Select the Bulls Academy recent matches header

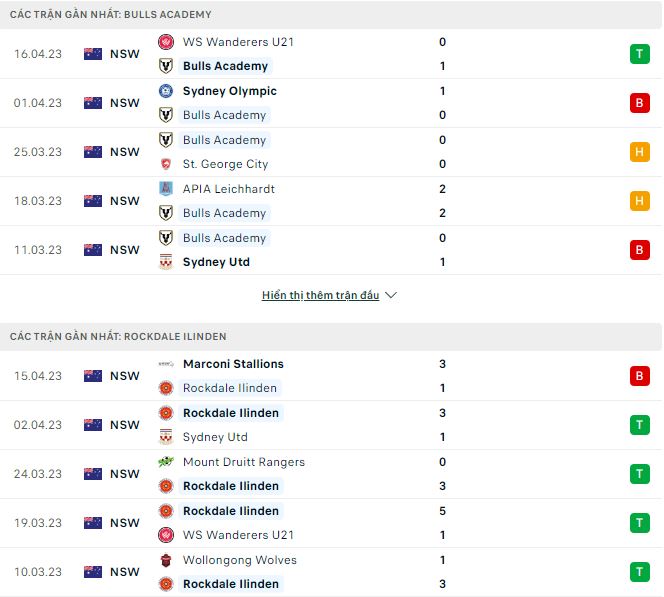click(x=110, y=15)
